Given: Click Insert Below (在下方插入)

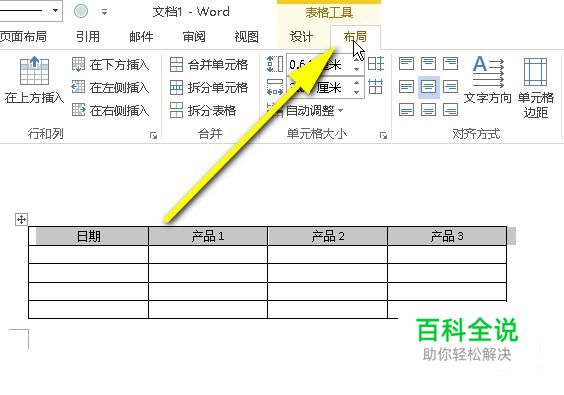Looking at the screenshot, I should coord(110,65).
